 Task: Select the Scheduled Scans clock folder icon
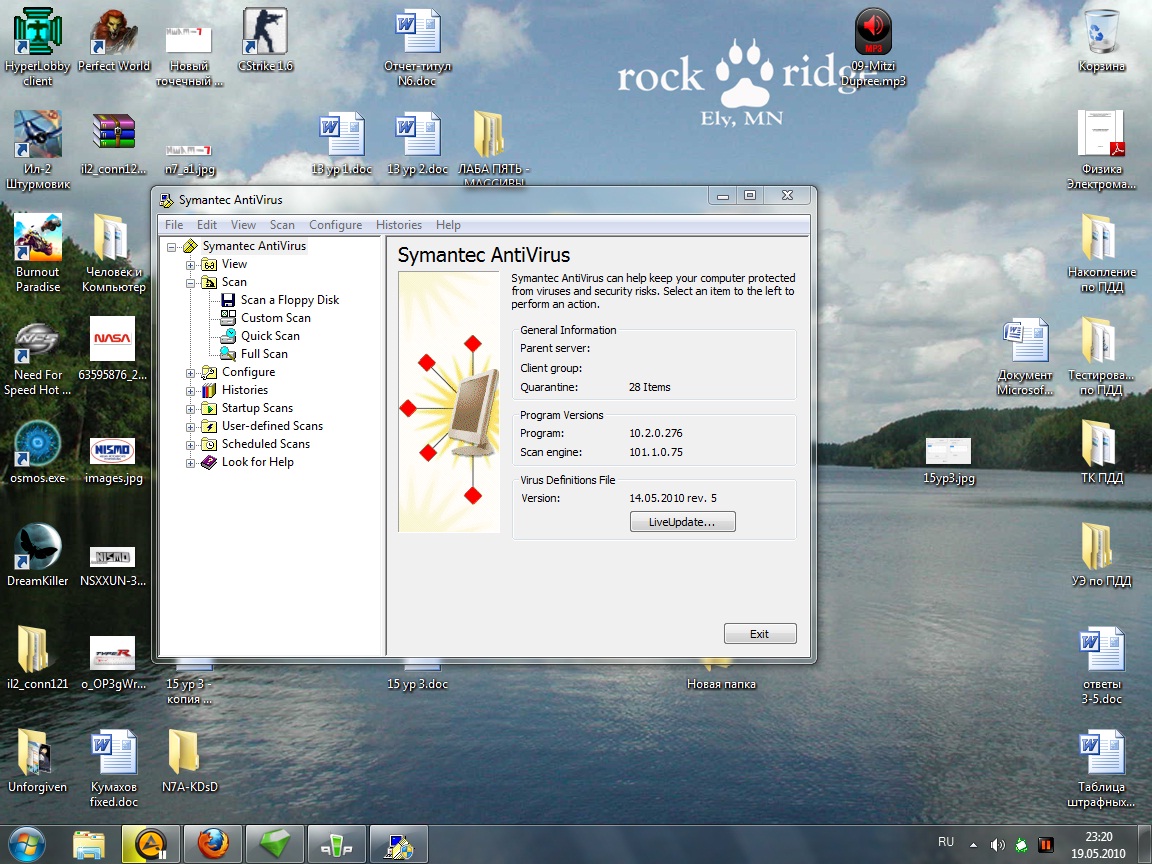tap(209, 444)
